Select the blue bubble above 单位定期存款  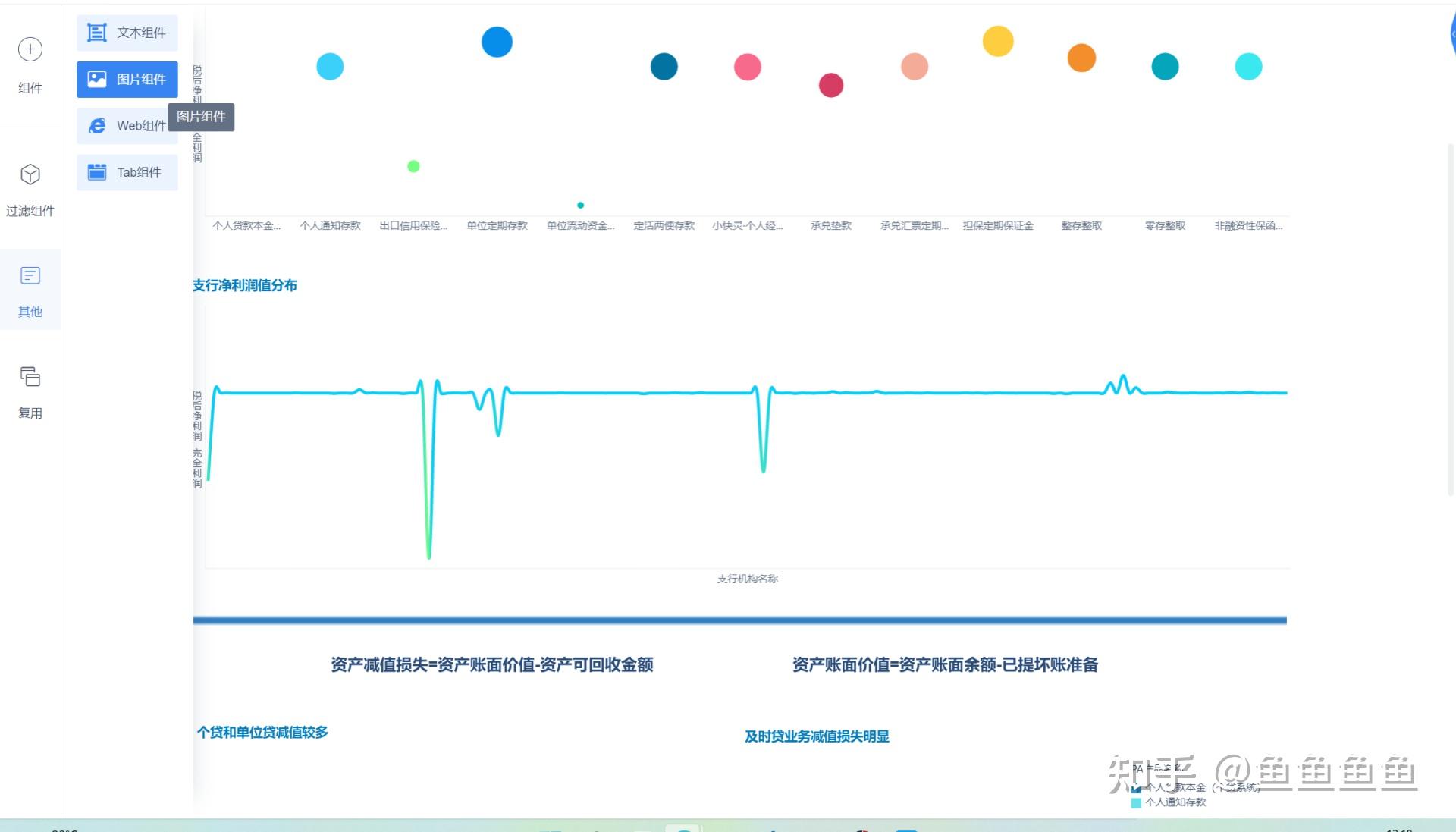click(x=497, y=42)
